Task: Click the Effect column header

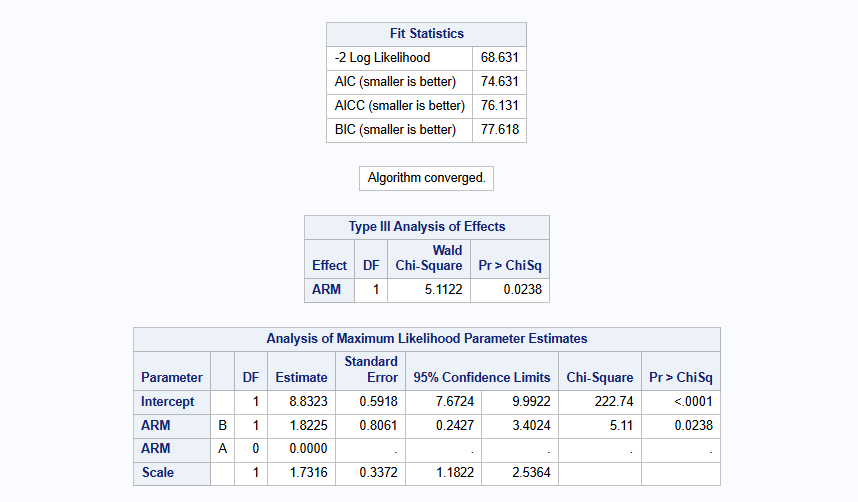Action: pos(329,266)
